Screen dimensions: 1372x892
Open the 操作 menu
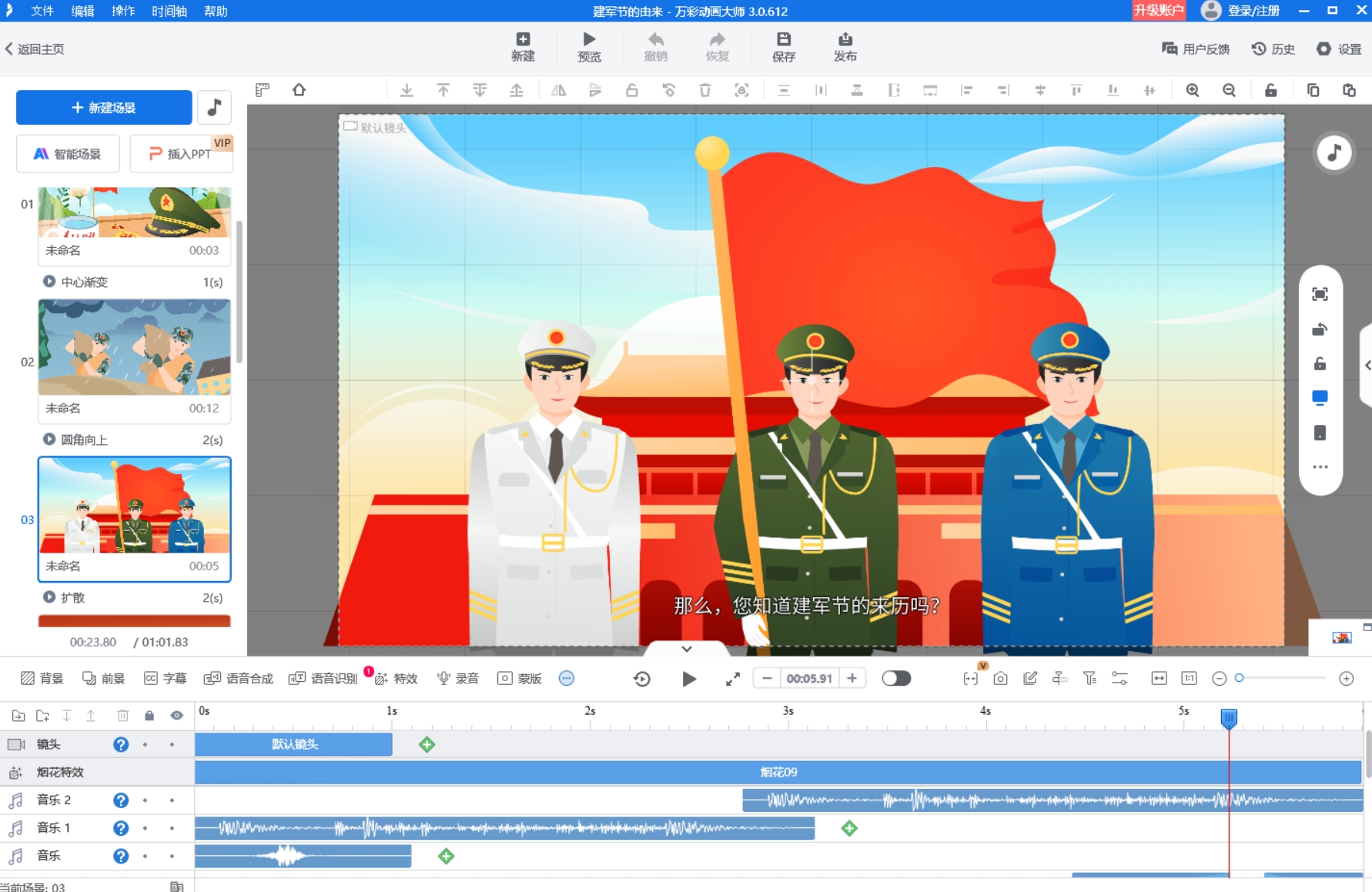pos(123,11)
